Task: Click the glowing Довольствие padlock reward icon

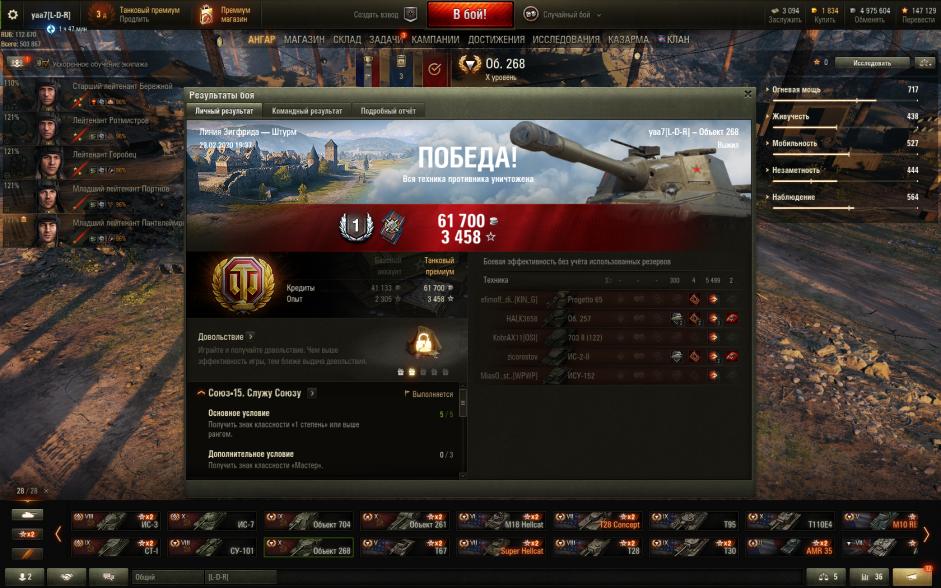Action: point(424,343)
